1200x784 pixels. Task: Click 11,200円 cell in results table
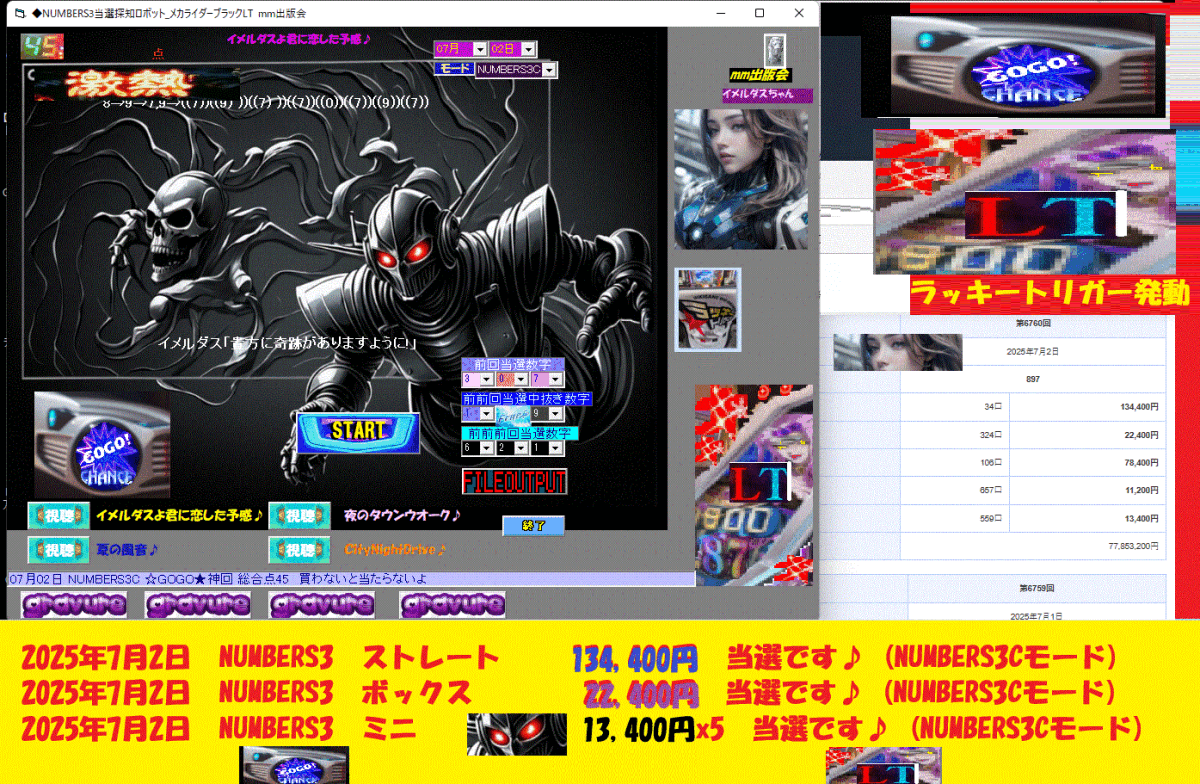point(1141,491)
